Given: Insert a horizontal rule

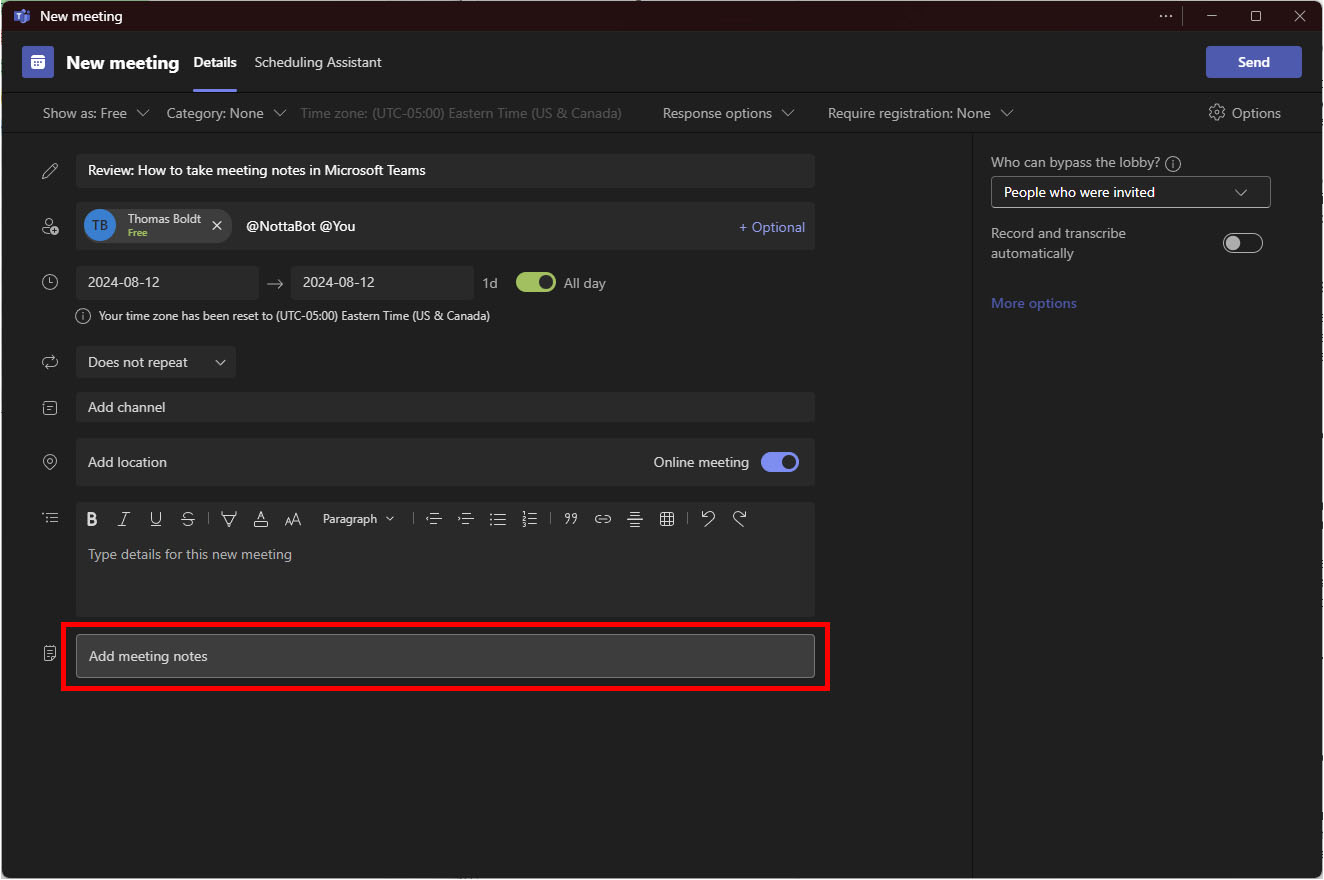Looking at the screenshot, I should (x=635, y=519).
